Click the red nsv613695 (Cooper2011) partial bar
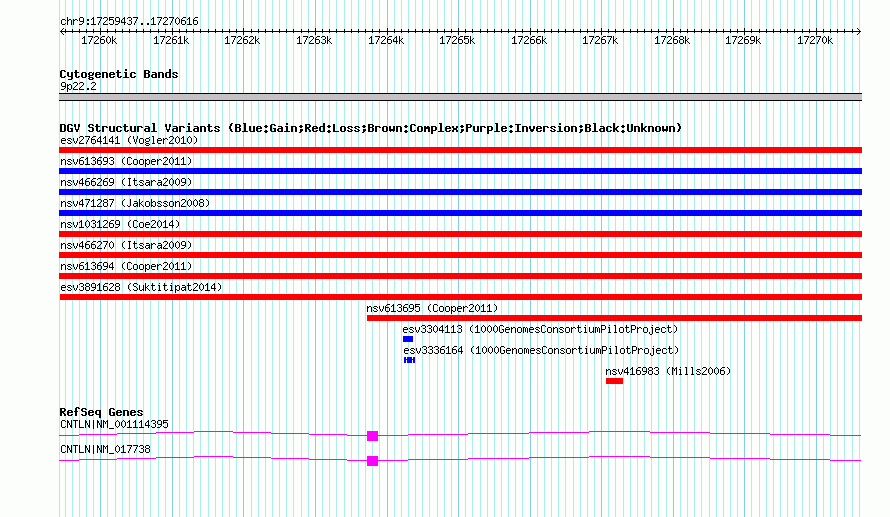This screenshot has height=517, width=890. click(x=614, y=318)
